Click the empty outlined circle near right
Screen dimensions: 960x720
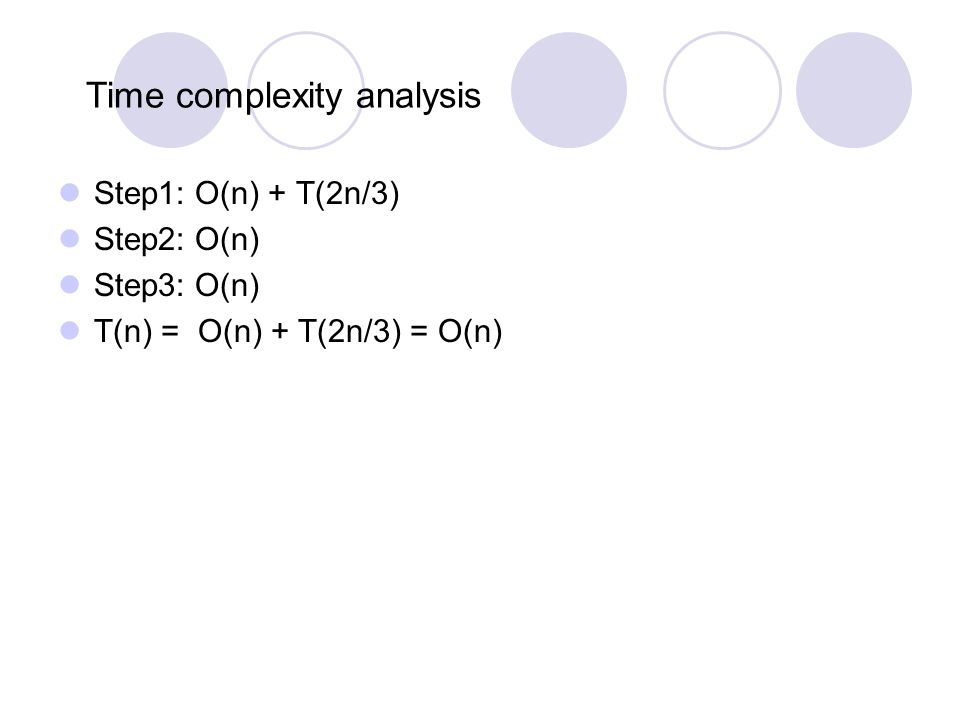pos(722,90)
